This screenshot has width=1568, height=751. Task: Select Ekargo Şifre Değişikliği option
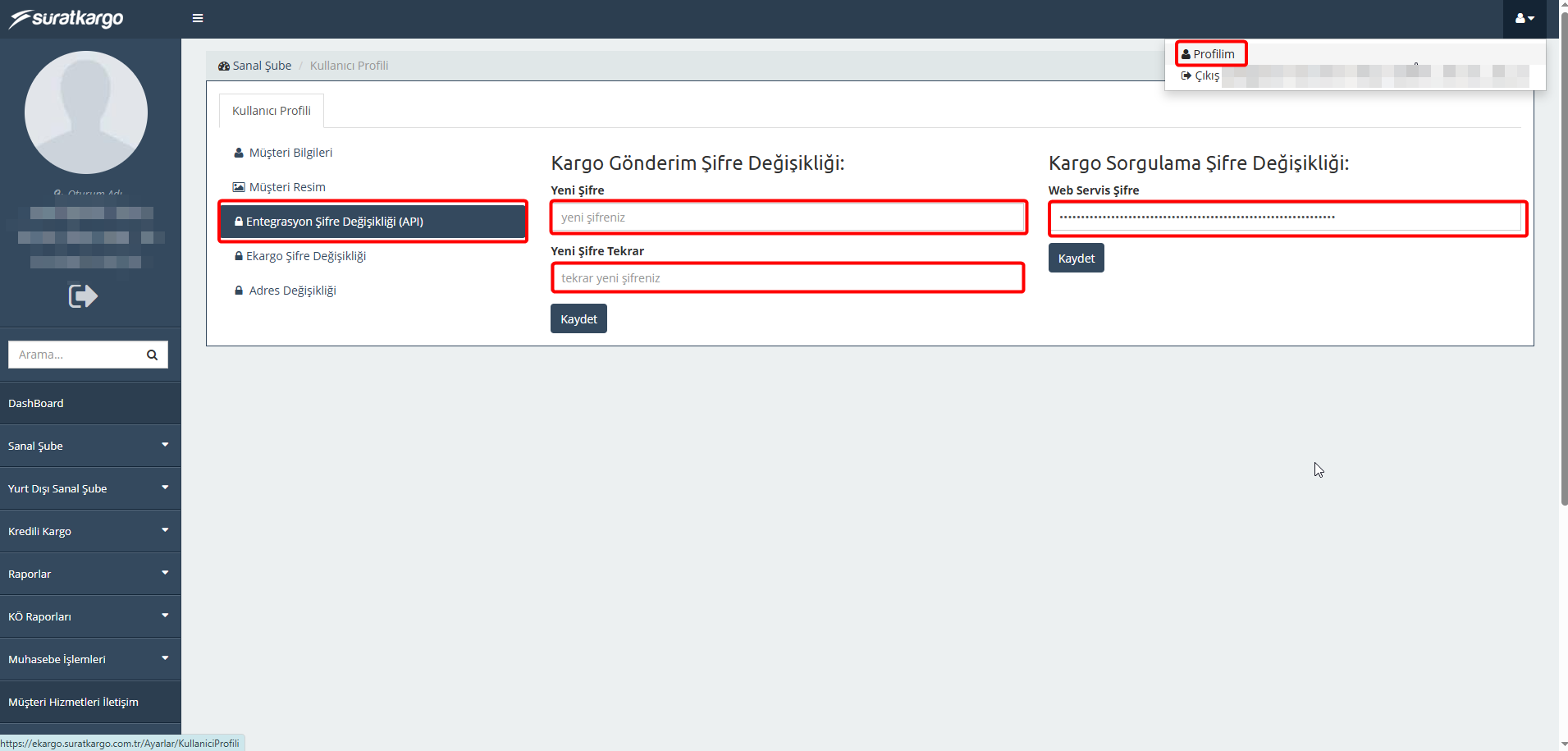pyautogui.click(x=305, y=256)
